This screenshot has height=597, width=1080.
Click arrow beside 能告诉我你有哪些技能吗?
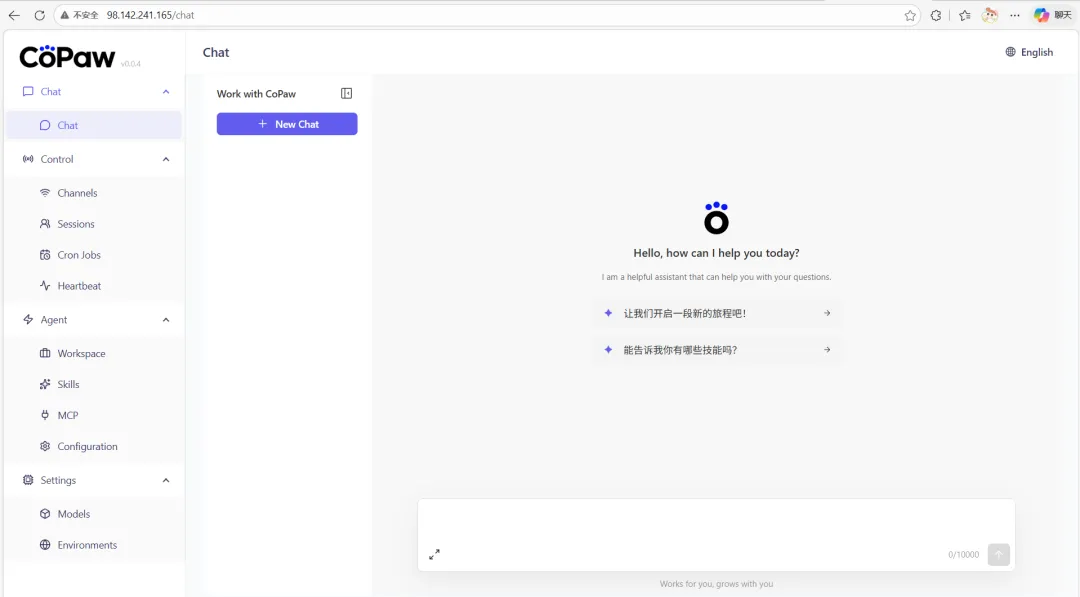[827, 350]
